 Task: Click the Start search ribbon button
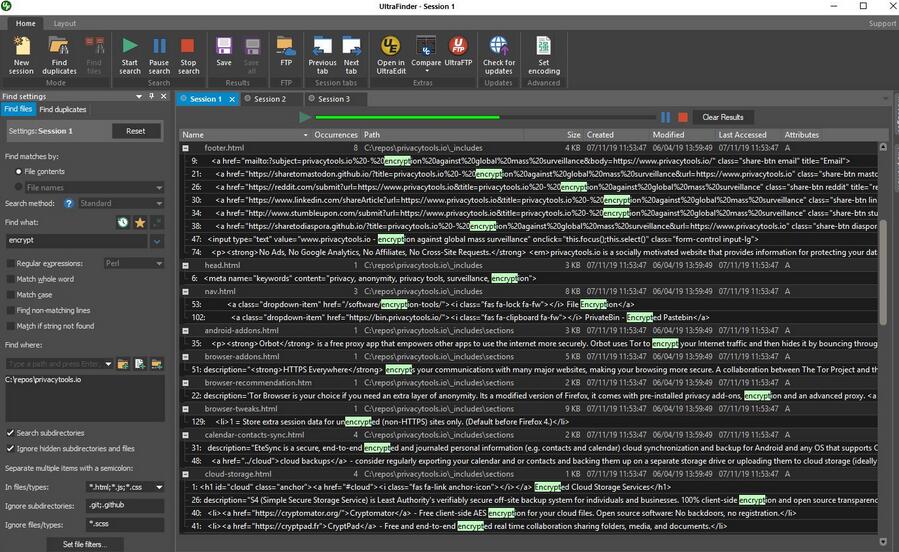pos(130,56)
